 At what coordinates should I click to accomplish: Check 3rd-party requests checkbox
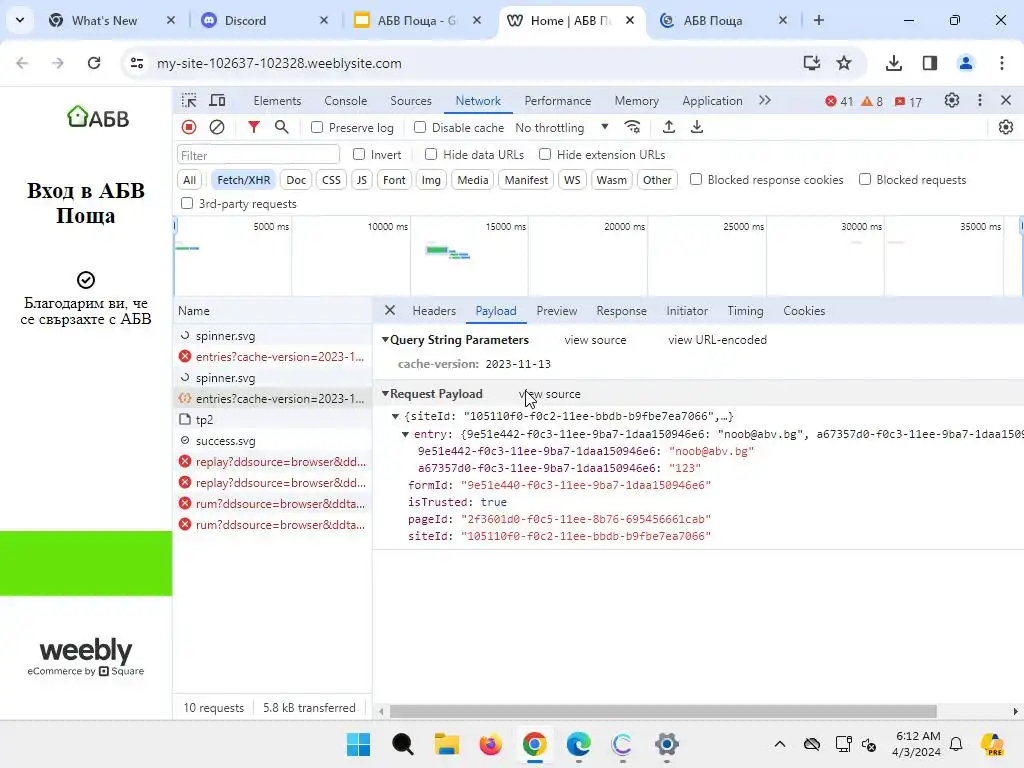click(187, 203)
